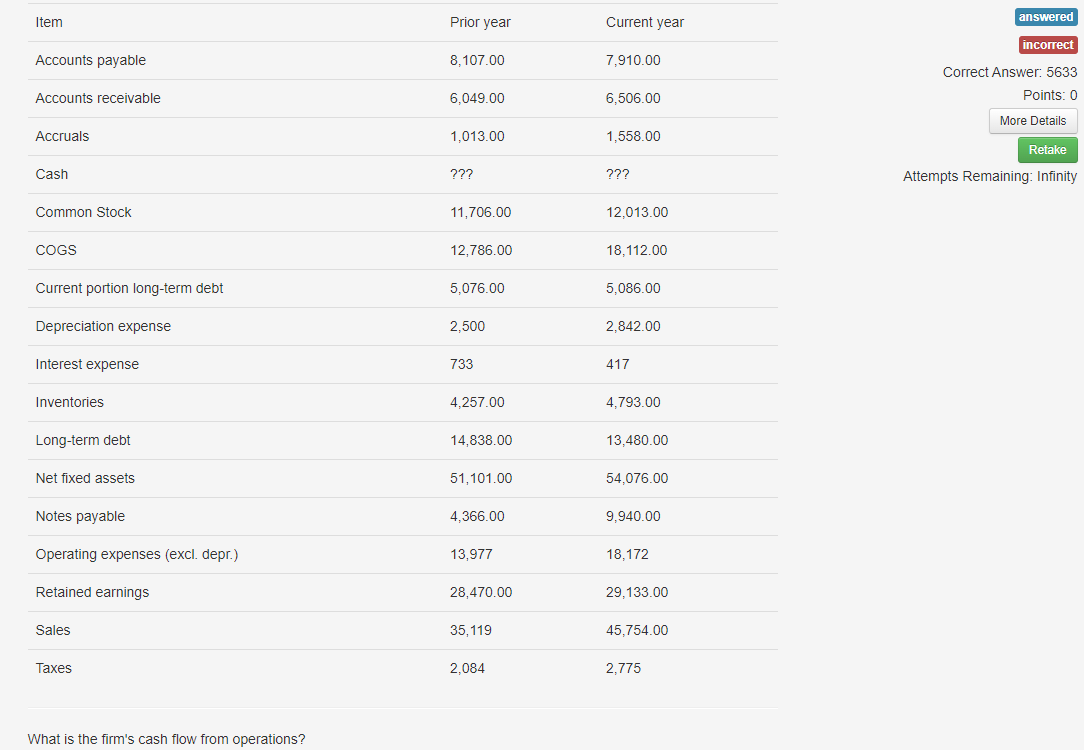The width and height of the screenshot is (1084, 750).
Task: Select the blue answered badge
Action: 1046,17
